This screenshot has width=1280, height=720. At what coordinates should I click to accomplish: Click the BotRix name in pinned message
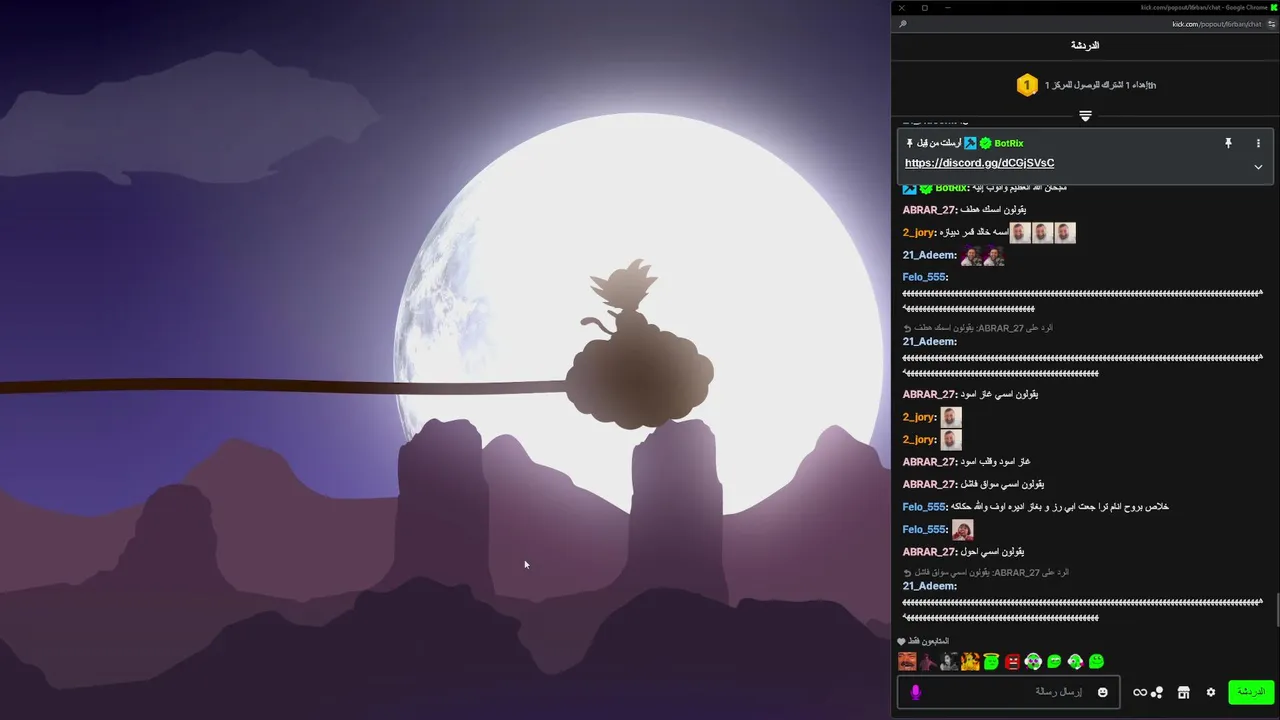coord(1008,143)
